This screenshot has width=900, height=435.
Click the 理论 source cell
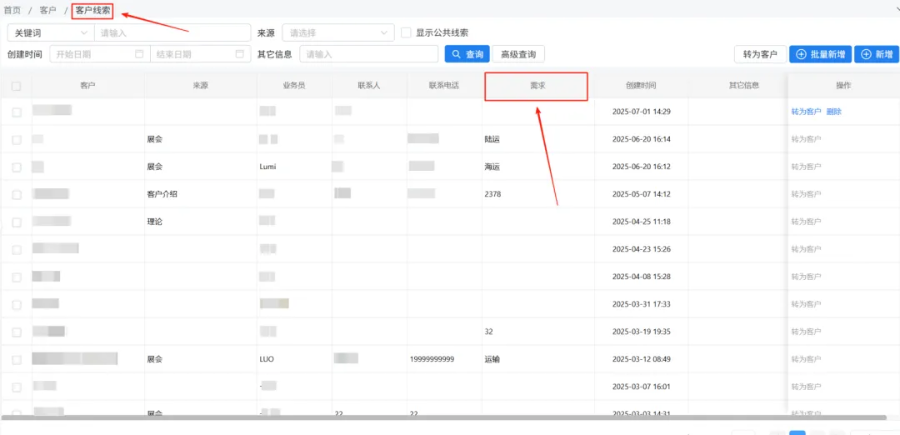click(x=154, y=222)
